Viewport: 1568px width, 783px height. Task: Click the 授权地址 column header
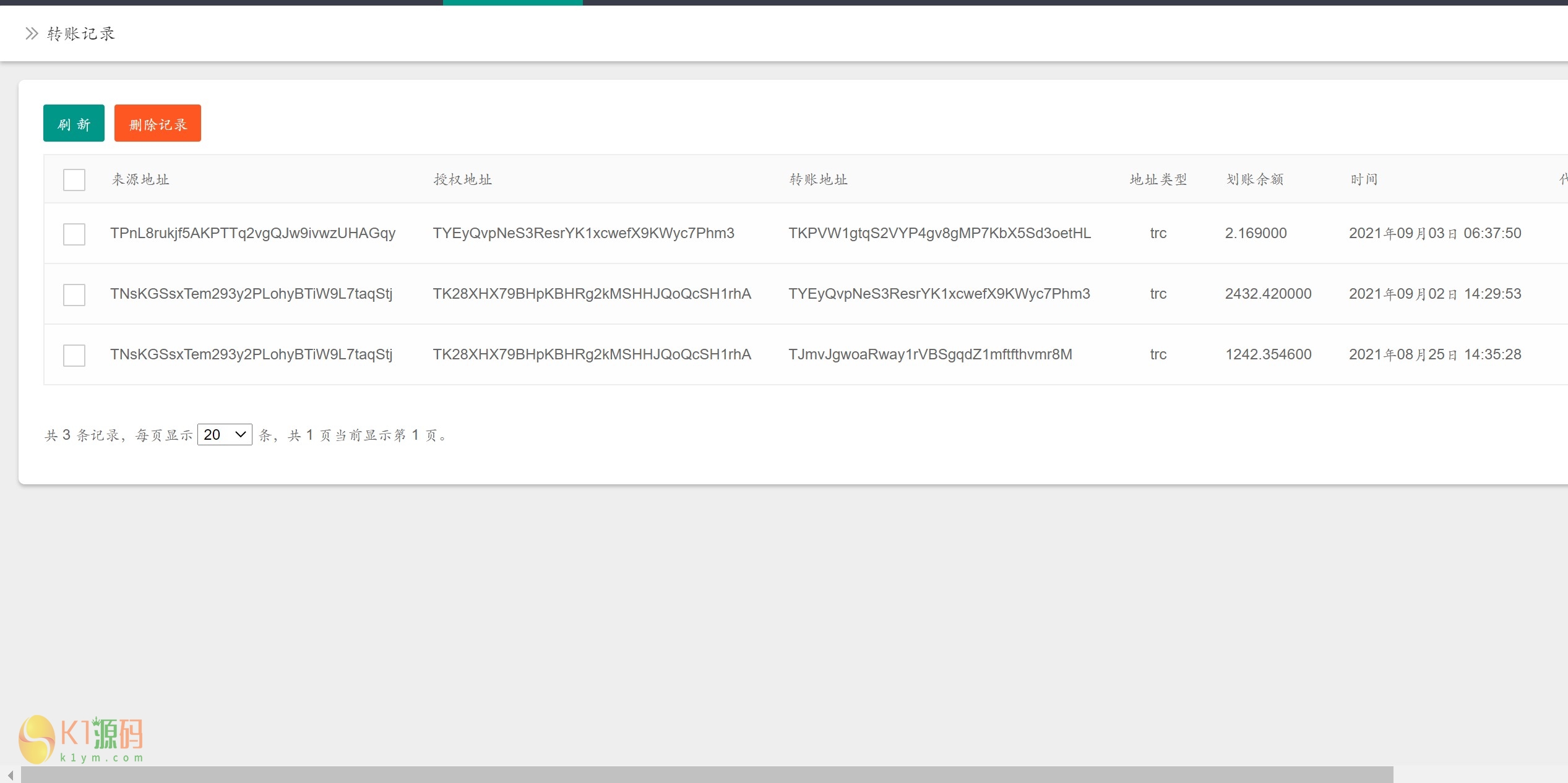(x=463, y=179)
